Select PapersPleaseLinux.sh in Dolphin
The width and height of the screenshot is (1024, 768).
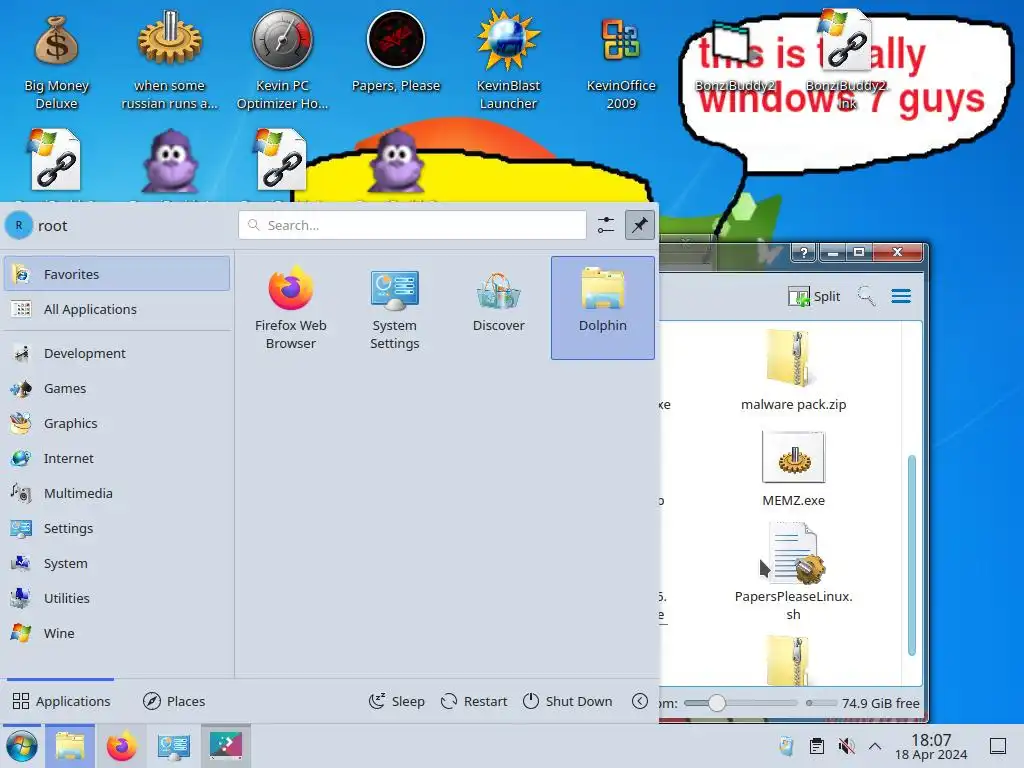(x=793, y=571)
